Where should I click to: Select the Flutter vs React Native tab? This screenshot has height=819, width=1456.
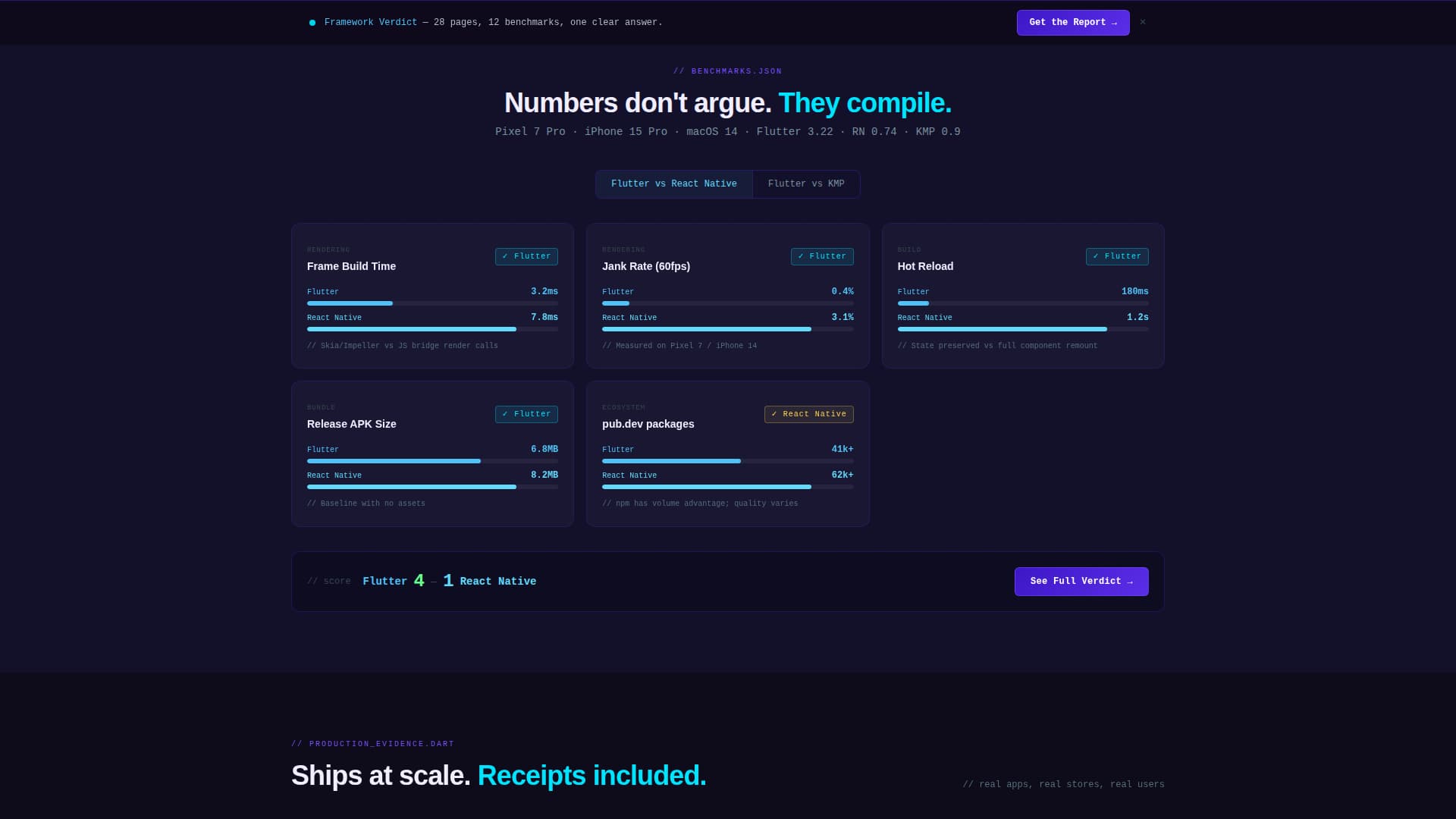(674, 184)
